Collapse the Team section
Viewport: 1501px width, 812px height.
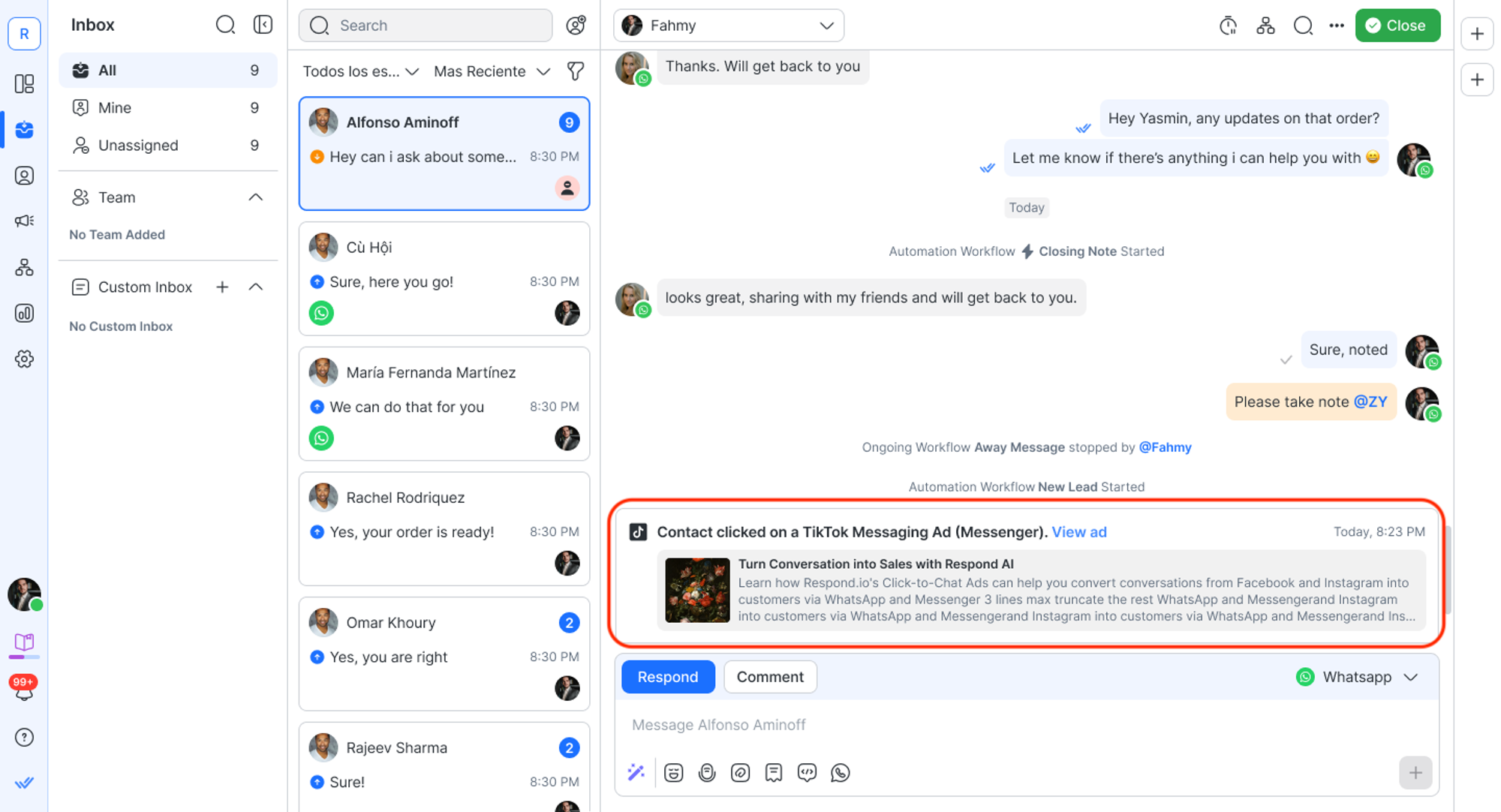click(256, 197)
